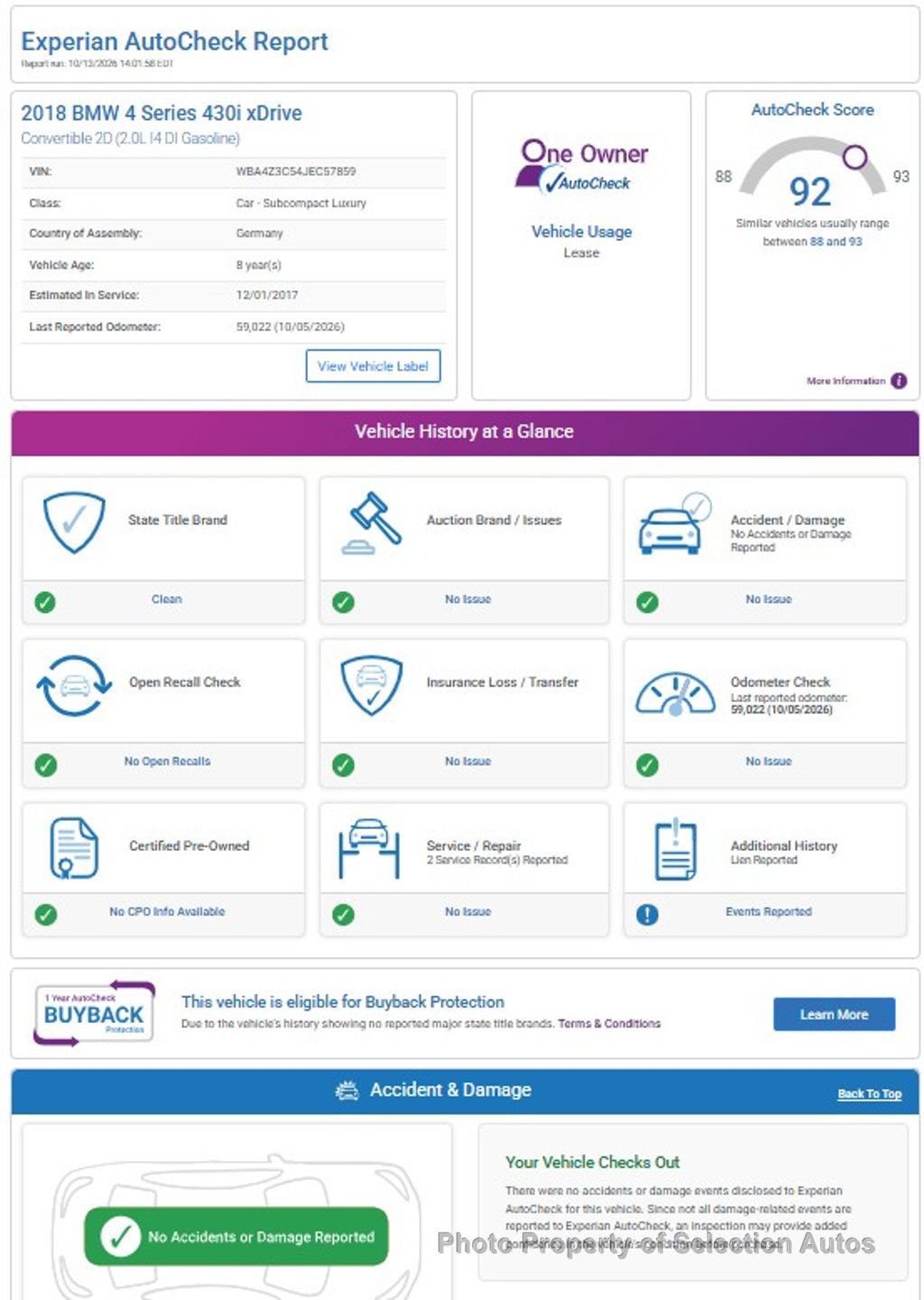Click the Accident & Damage header car icon

click(347, 1091)
